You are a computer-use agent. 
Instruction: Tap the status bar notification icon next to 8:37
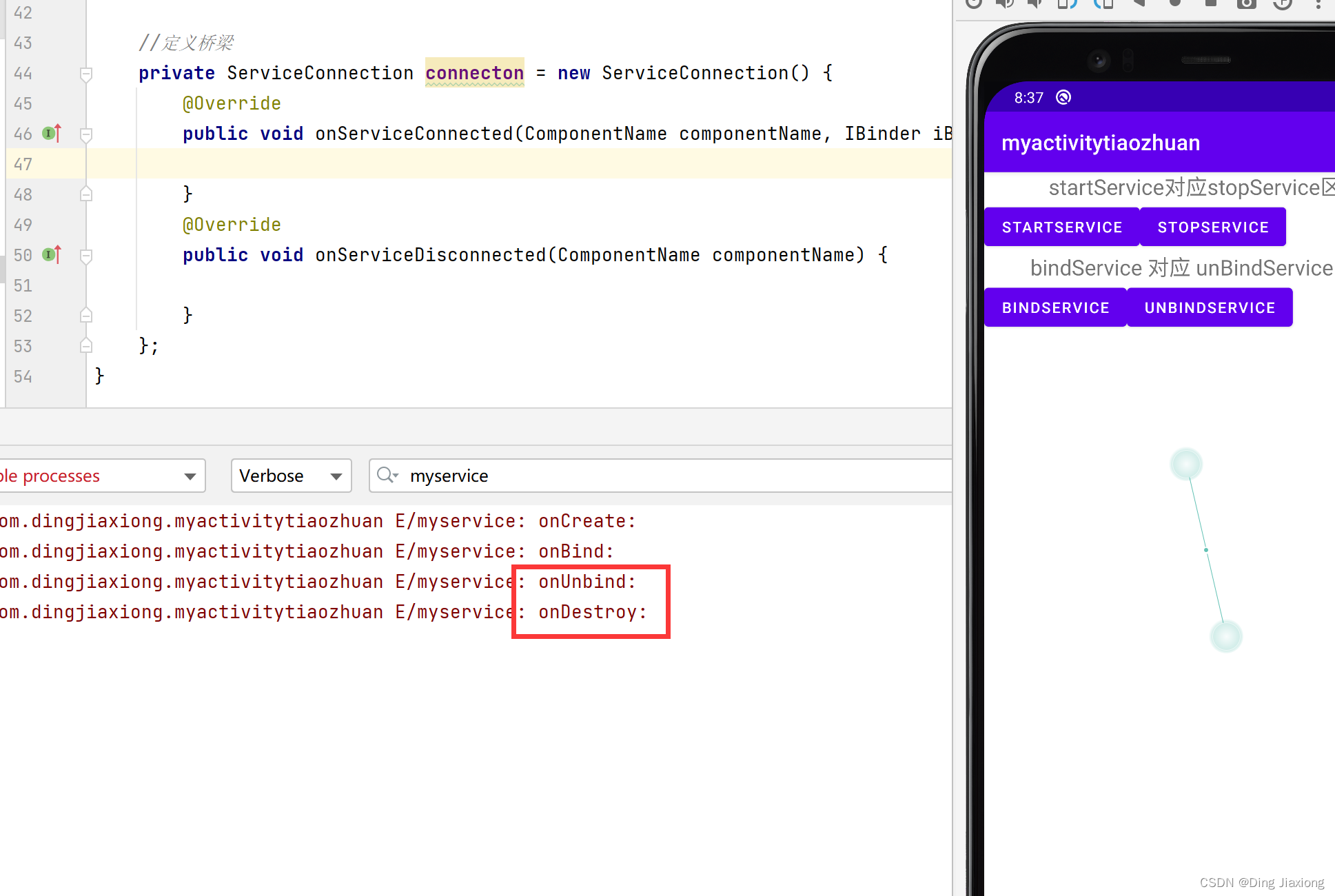[x=1063, y=97]
